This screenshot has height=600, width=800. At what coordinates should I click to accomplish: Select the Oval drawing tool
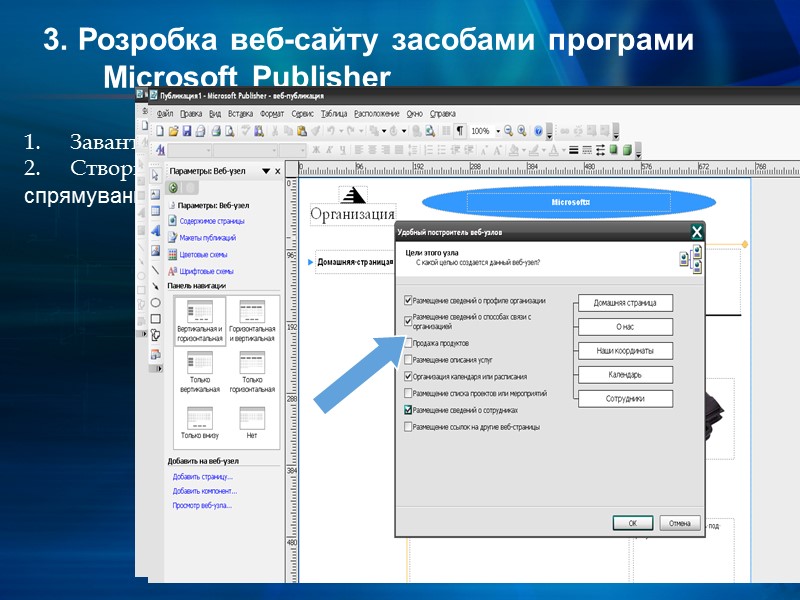click(x=155, y=303)
